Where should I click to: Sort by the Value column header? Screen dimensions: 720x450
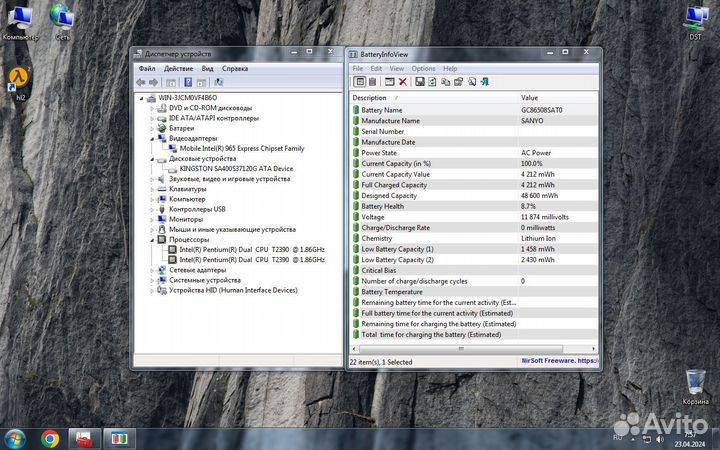pyautogui.click(x=558, y=98)
